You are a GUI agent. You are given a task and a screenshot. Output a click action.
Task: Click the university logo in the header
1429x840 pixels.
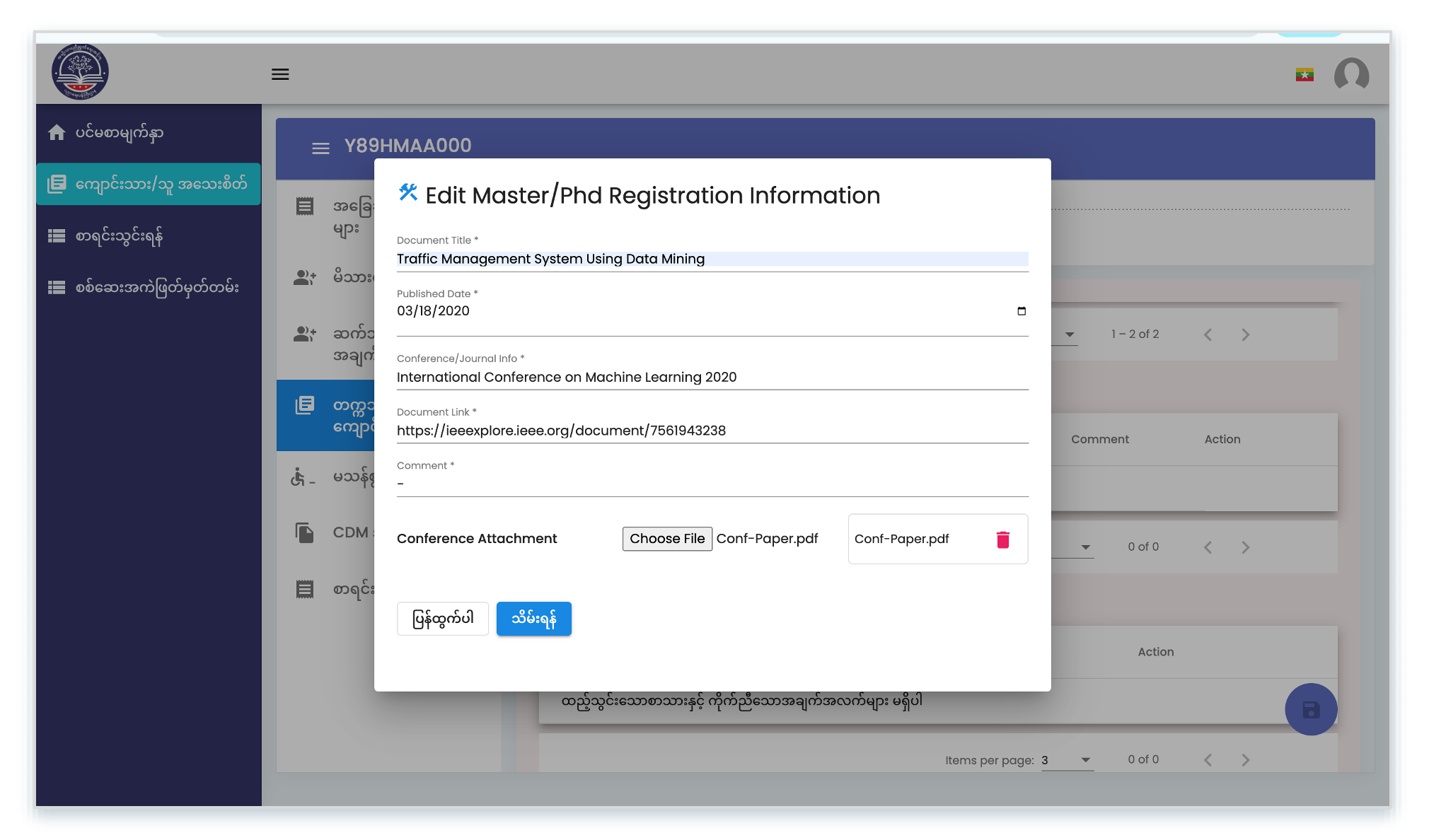(x=80, y=72)
